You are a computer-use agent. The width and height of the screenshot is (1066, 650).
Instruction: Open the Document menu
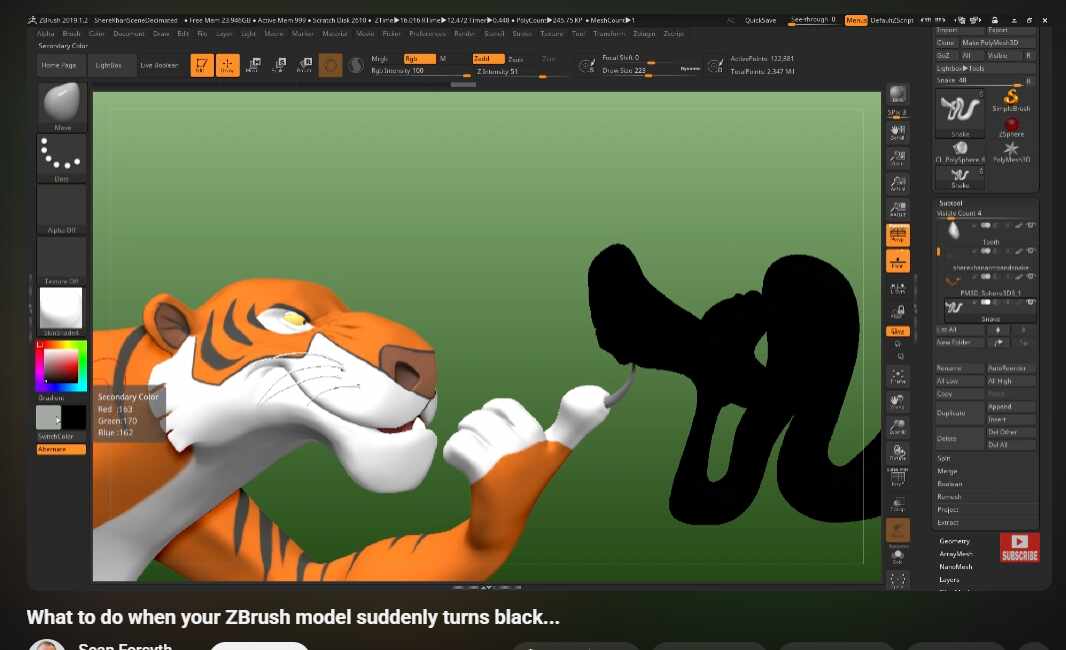coord(128,33)
